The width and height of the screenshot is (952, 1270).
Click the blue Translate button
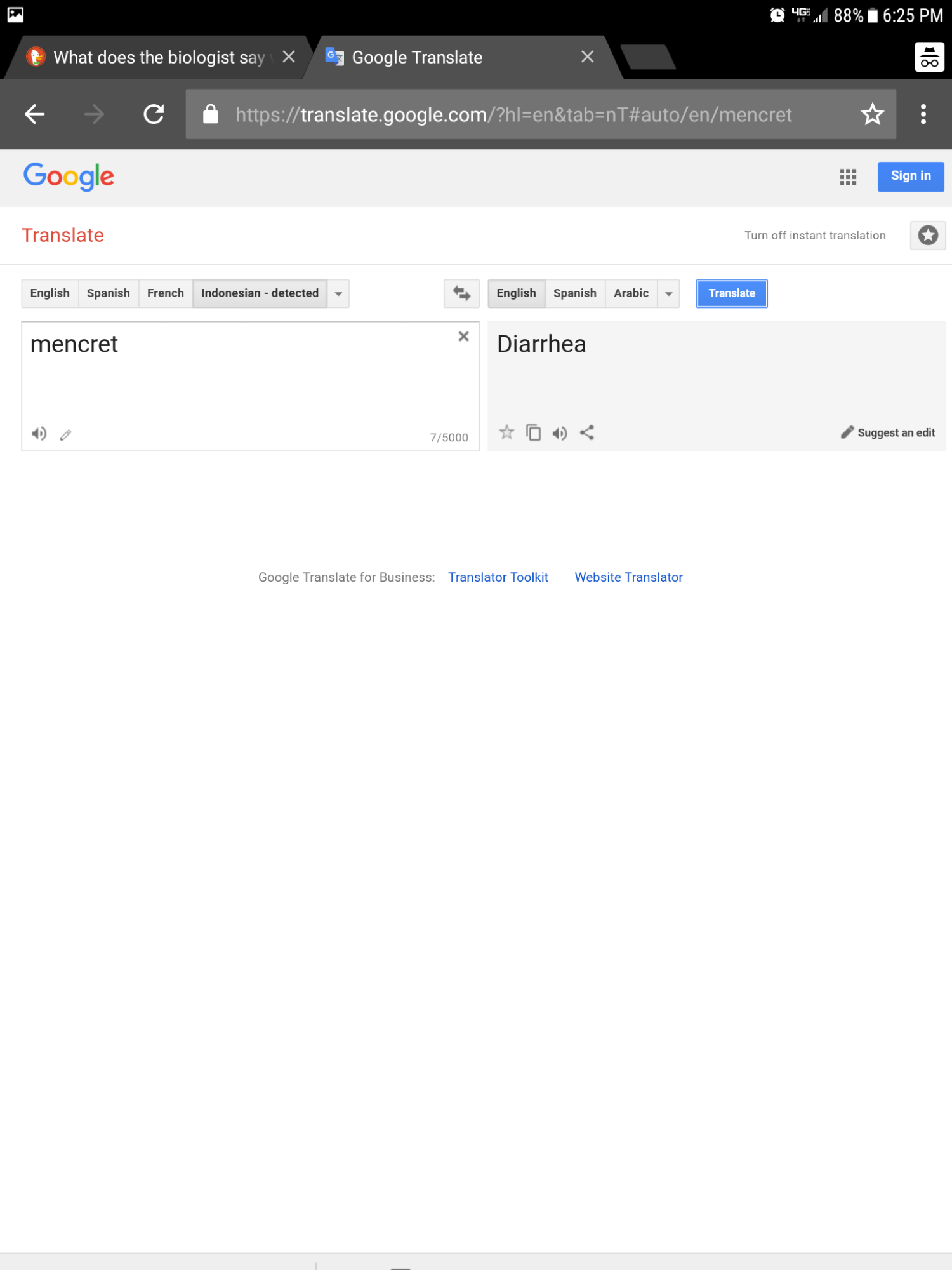pyautogui.click(x=732, y=293)
